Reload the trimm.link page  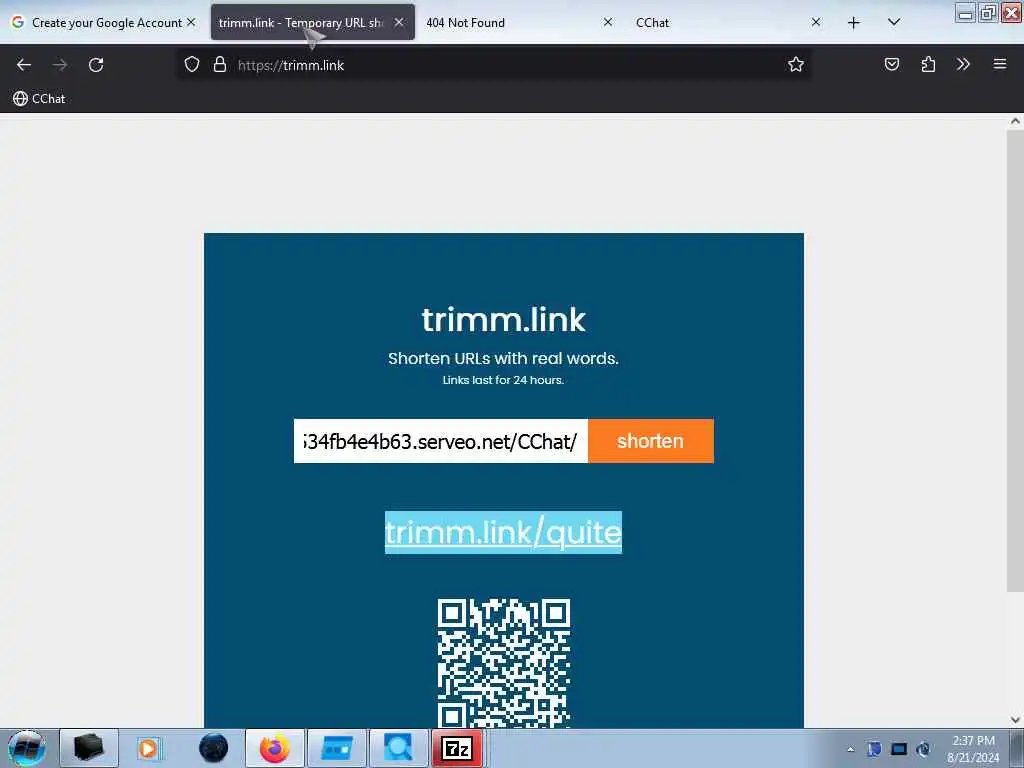click(96, 65)
